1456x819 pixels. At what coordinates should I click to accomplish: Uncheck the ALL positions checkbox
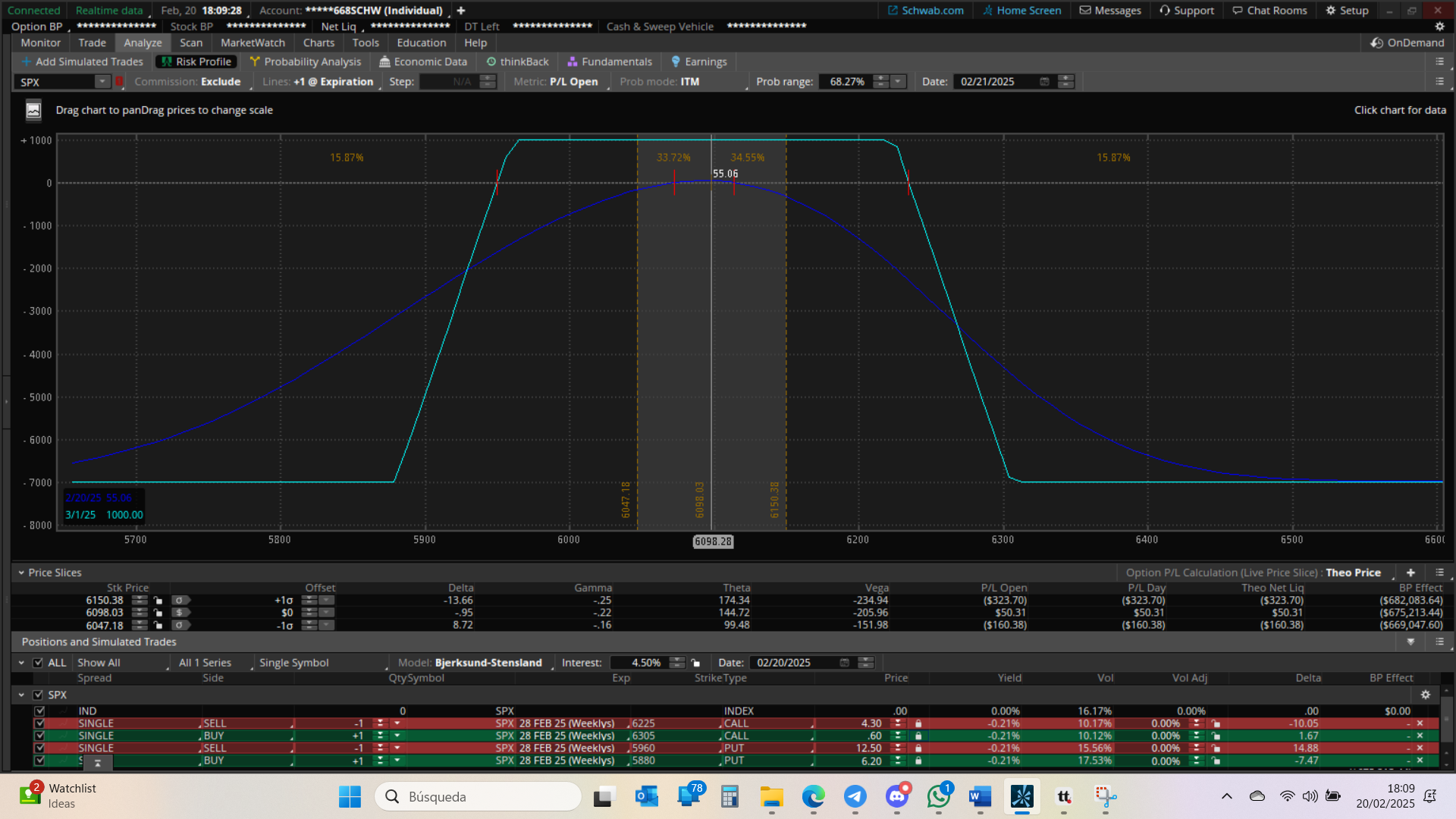(x=38, y=663)
